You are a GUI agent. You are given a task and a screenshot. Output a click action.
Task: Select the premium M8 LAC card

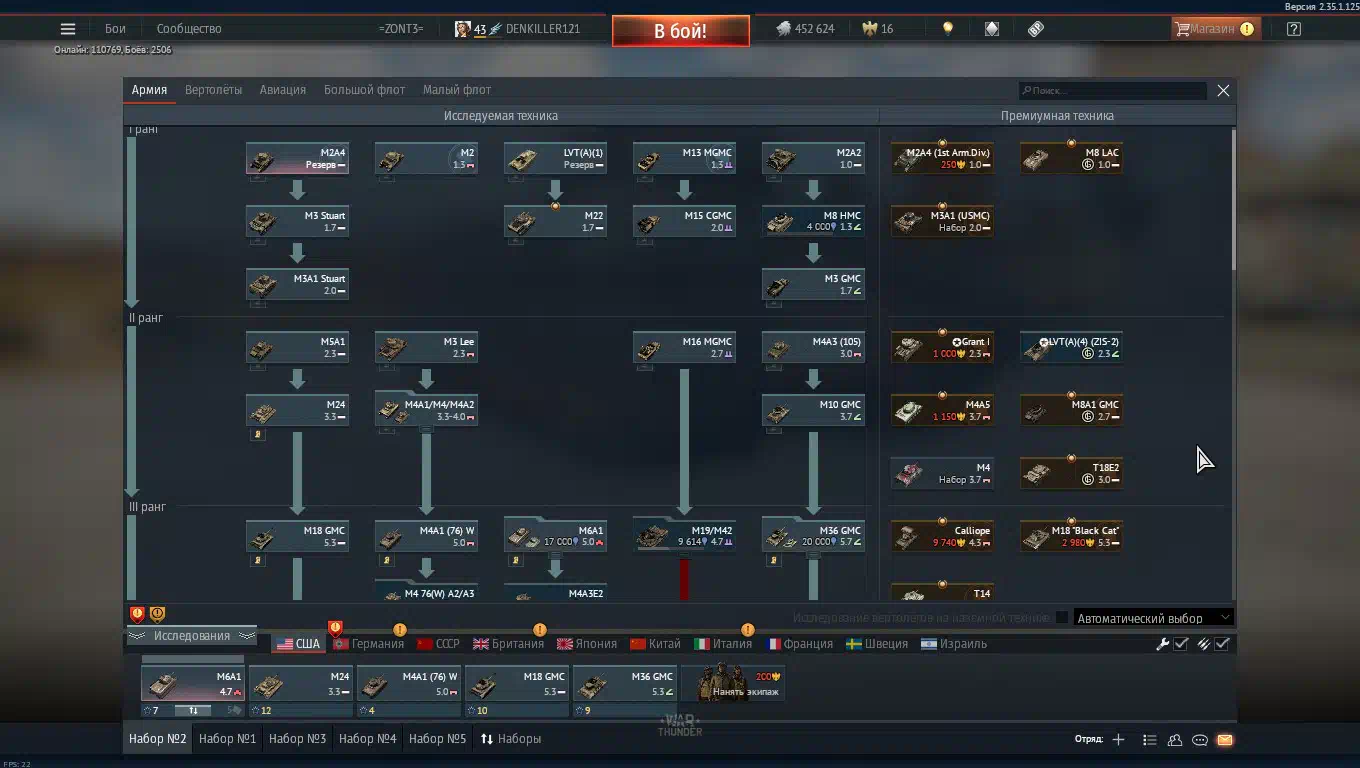(1071, 158)
